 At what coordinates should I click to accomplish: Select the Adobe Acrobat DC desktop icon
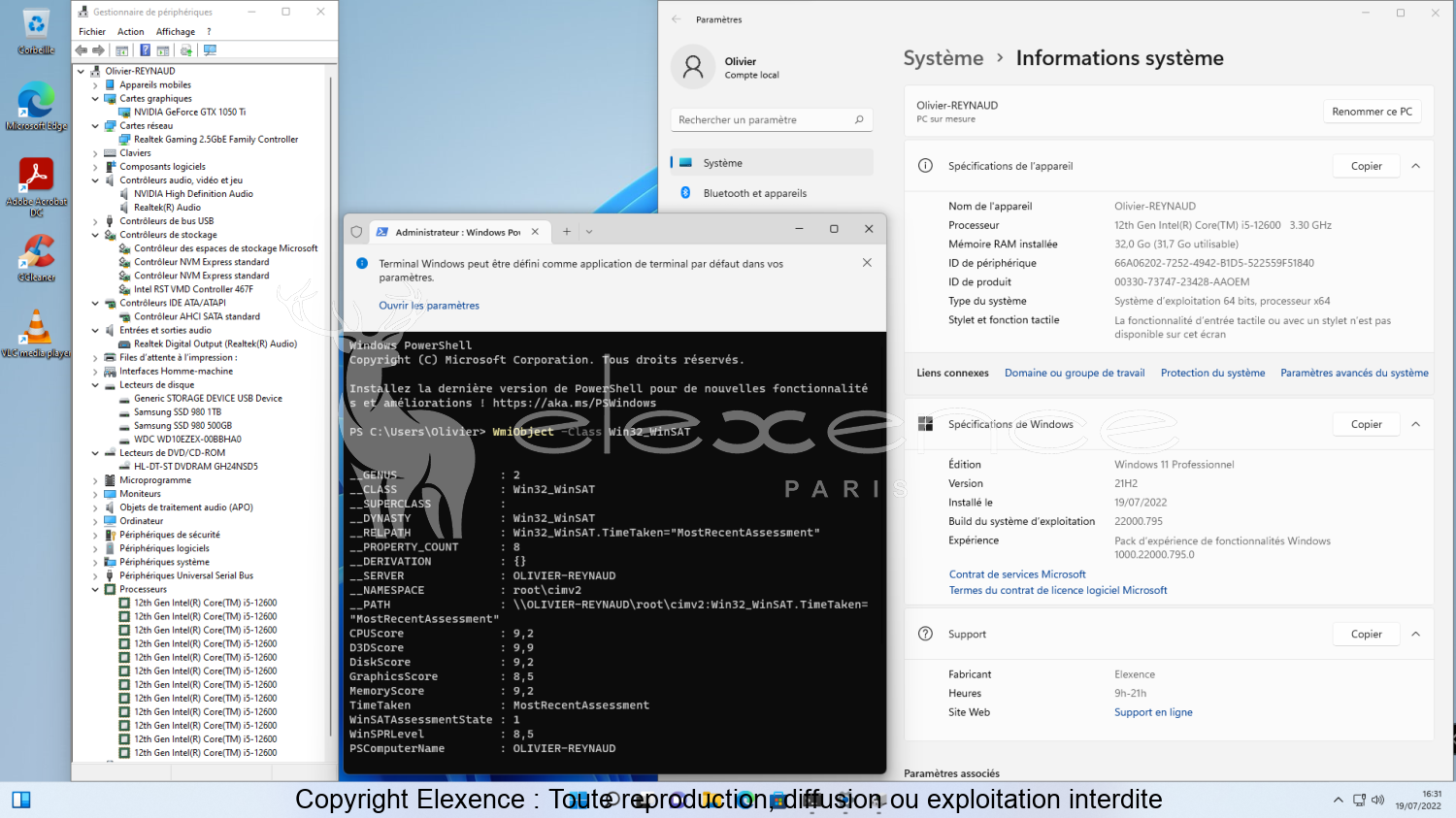(x=36, y=186)
